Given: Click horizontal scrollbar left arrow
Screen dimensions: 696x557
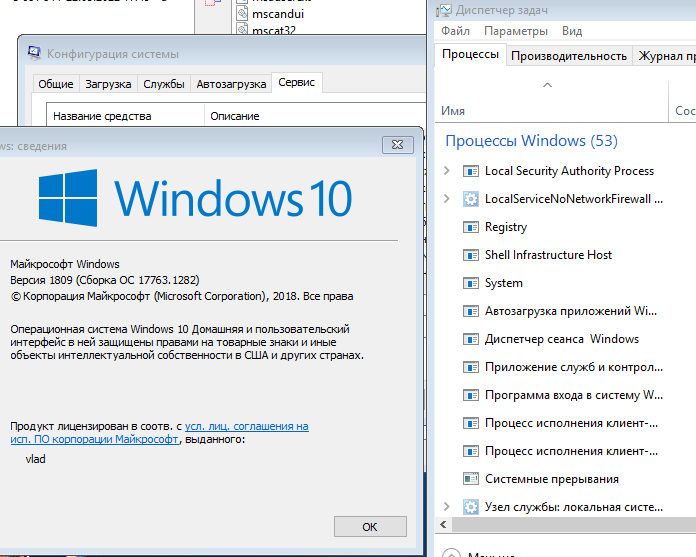Looking at the screenshot, I should (443, 525).
